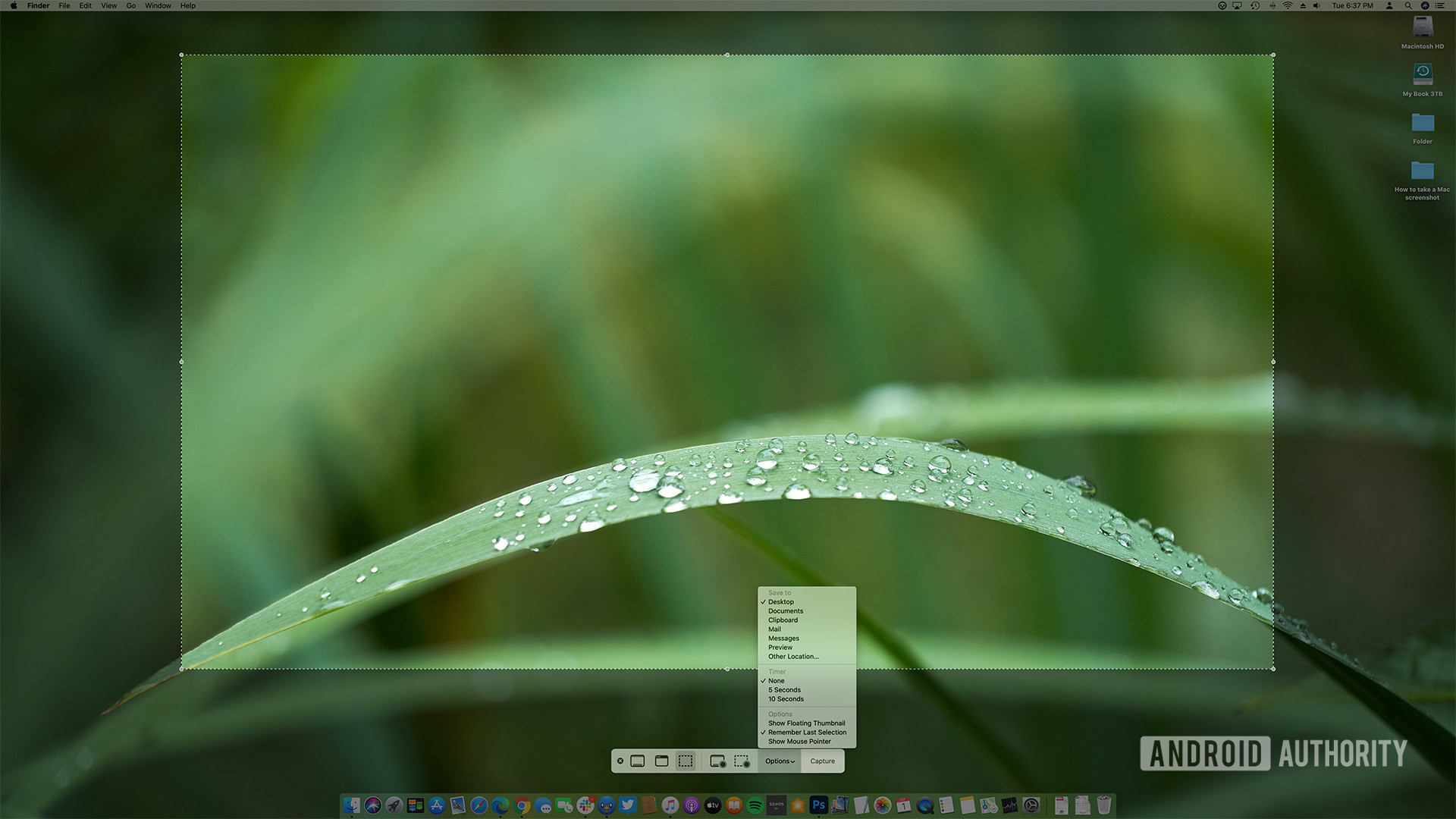Set timer to 10 Seconds
This screenshot has height=819, width=1456.
786,699
